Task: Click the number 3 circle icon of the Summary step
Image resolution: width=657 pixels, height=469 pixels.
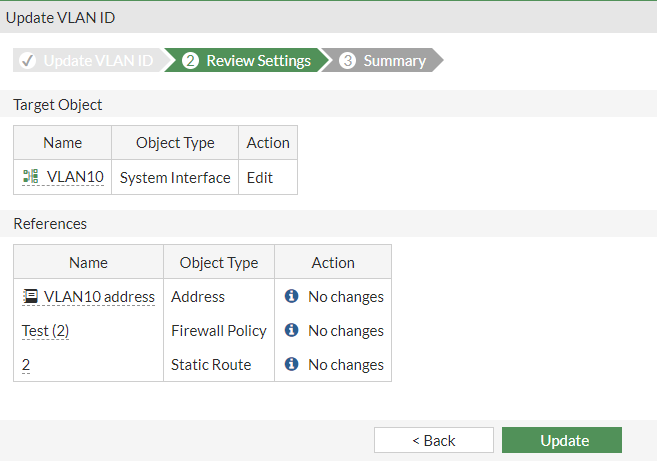Action: coord(348,61)
